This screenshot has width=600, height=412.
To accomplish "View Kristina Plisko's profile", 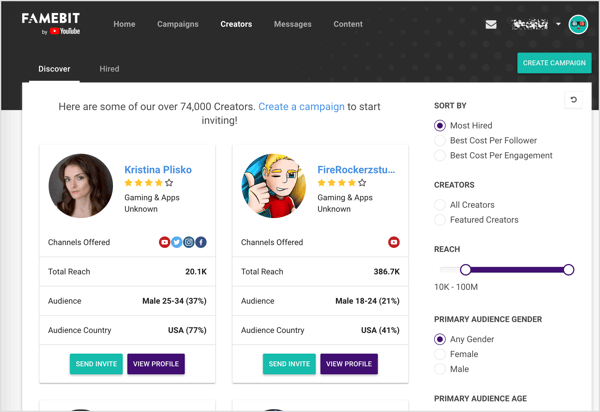I will pyautogui.click(x=156, y=364).
